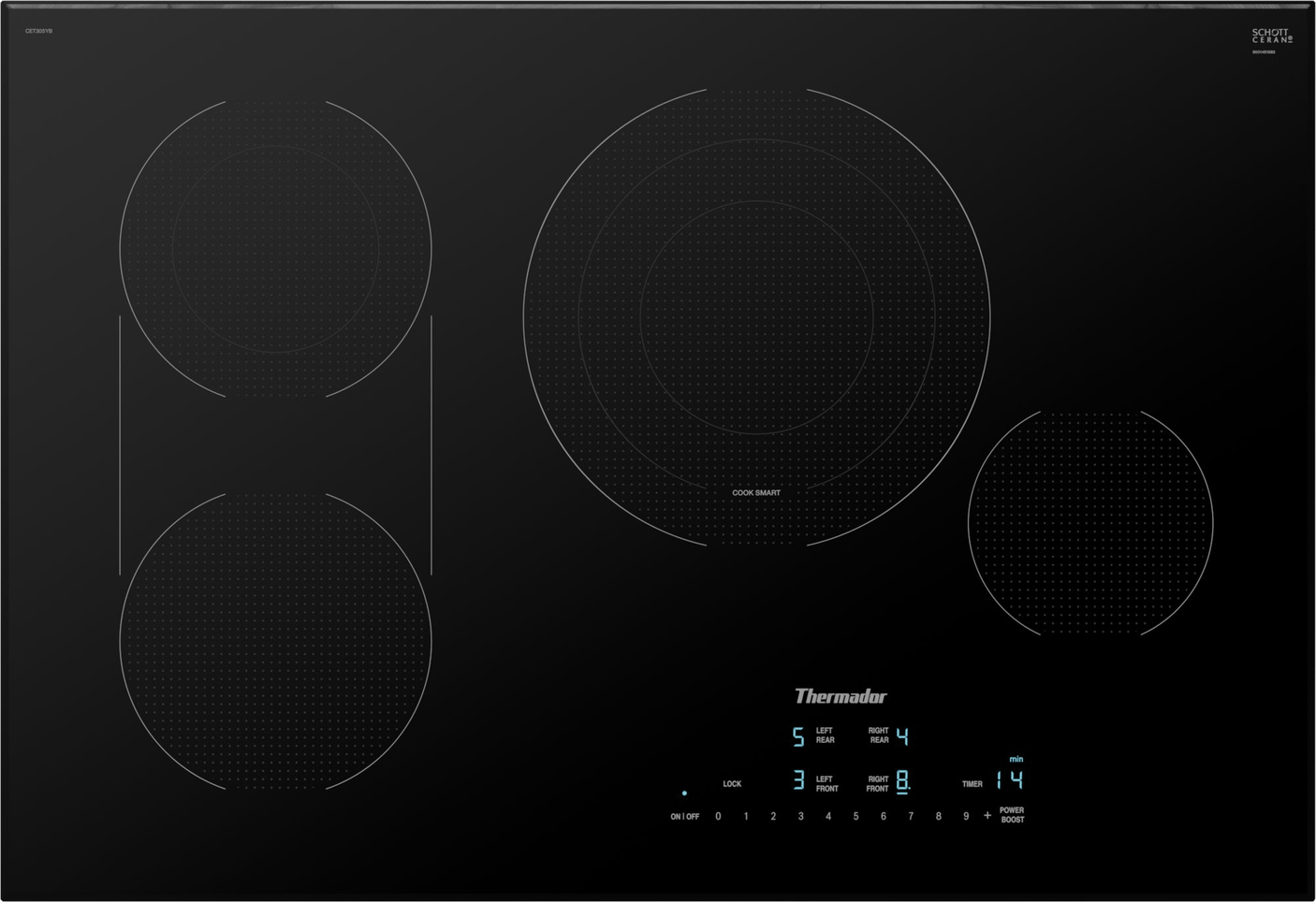This screenshot has height=902, width=1316.
Task: Tap heat level 5 on number row
Action: 855,817
